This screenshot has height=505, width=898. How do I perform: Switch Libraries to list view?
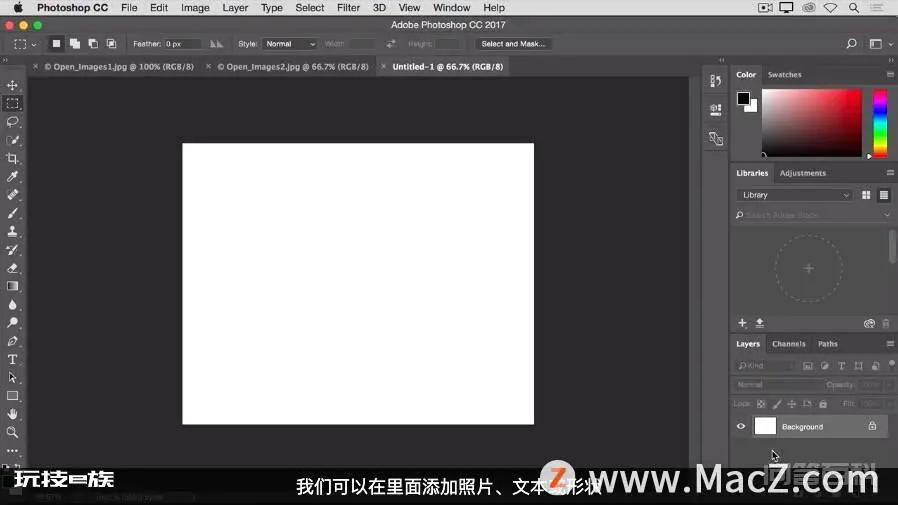(884, 195)
